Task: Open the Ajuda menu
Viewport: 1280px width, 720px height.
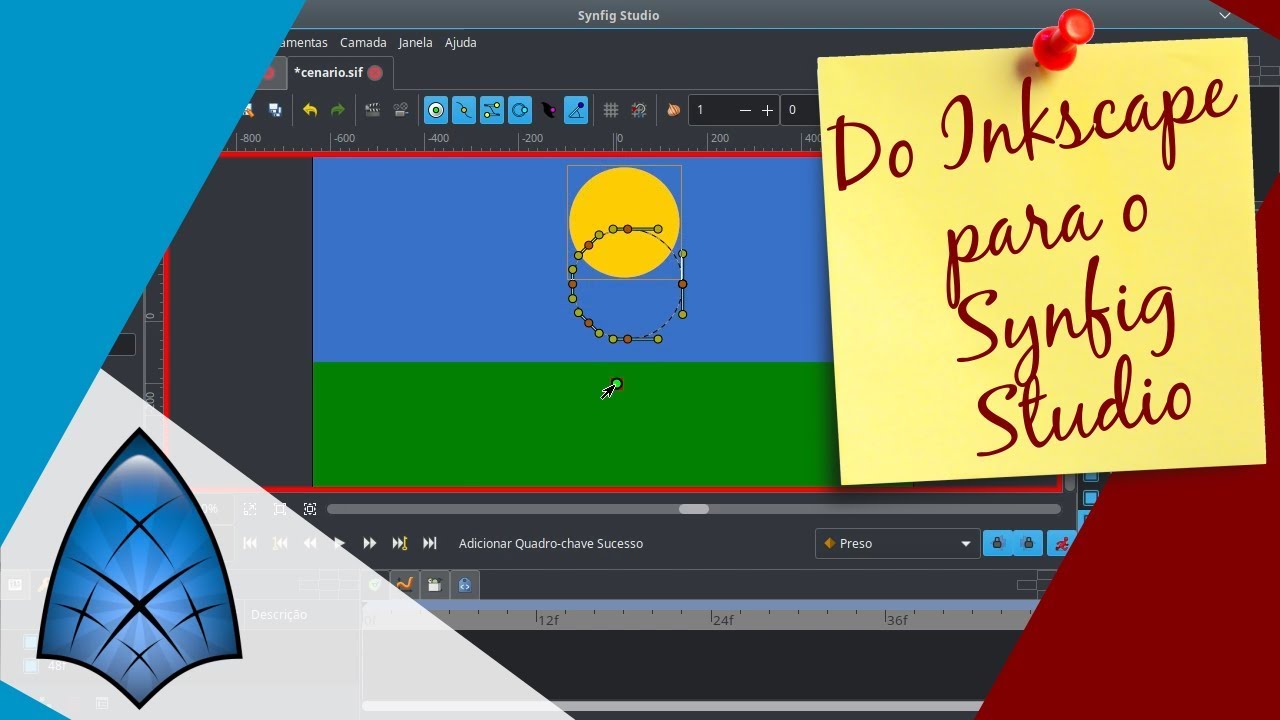Action: coord(461,43)
